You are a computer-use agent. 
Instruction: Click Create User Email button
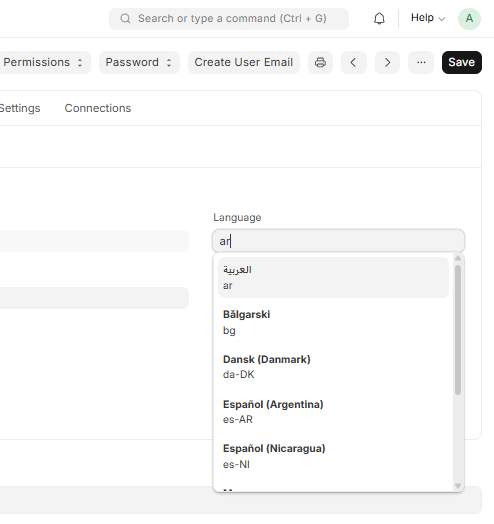pyautogui.click(x=244, y=62)
